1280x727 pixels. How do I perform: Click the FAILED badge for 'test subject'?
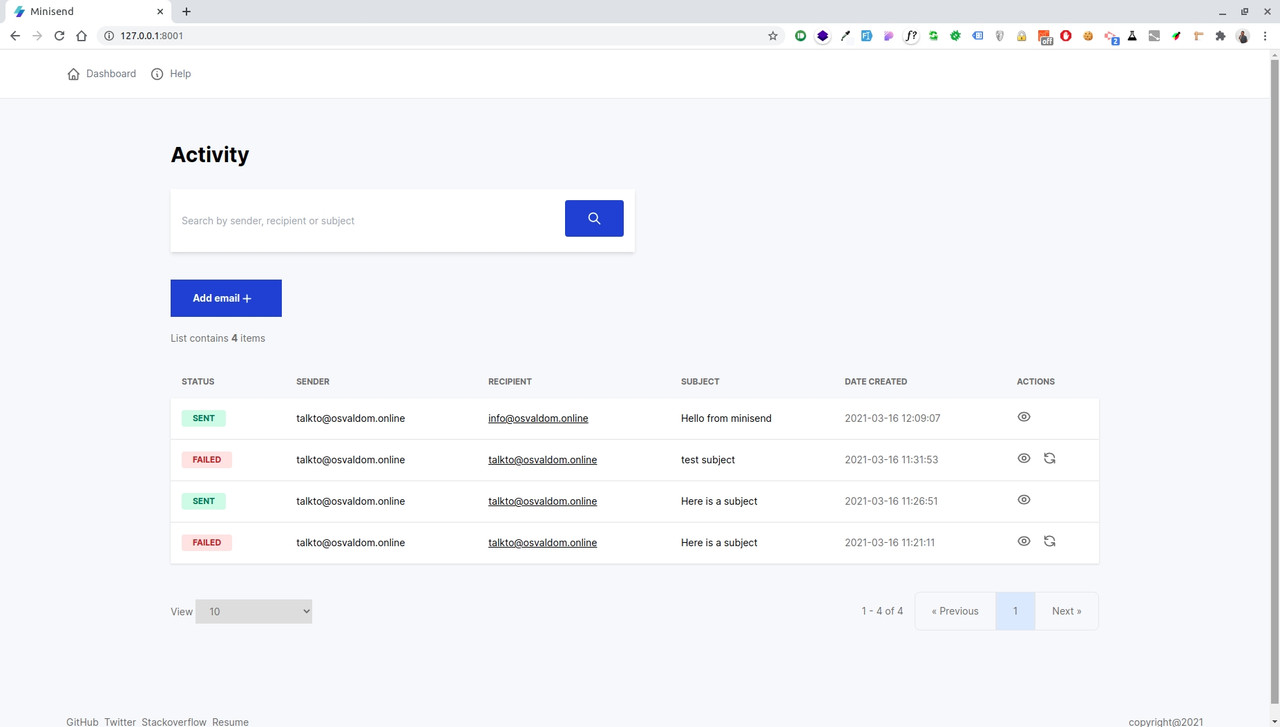point(207,460)
